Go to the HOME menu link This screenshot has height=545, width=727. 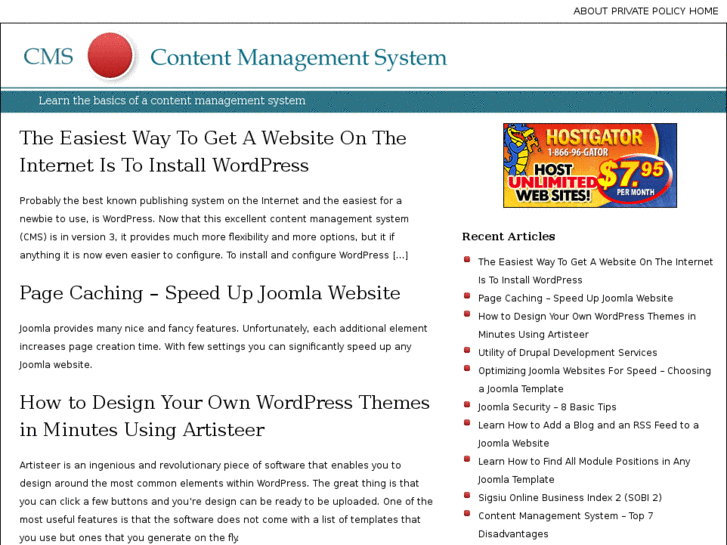pos(703,11)
